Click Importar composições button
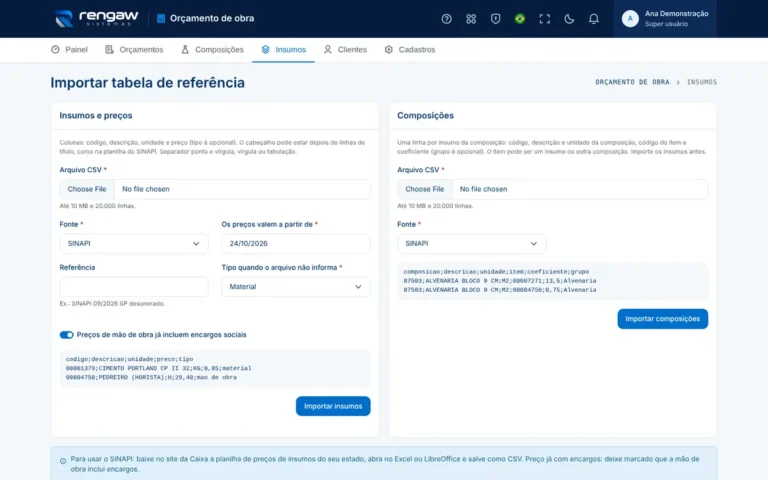This screenshot has height=480, width=768. 662,319
